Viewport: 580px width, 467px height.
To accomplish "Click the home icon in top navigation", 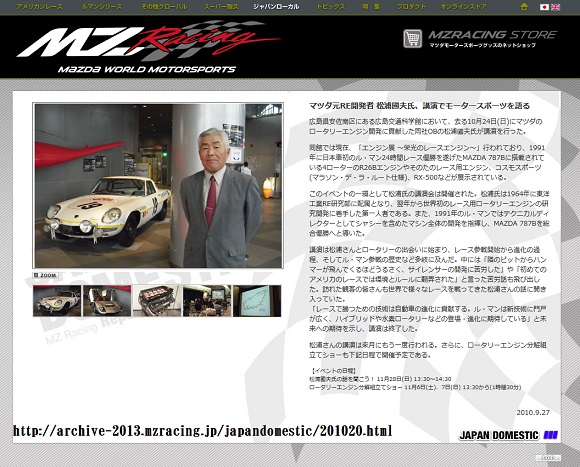I will 524,7.
